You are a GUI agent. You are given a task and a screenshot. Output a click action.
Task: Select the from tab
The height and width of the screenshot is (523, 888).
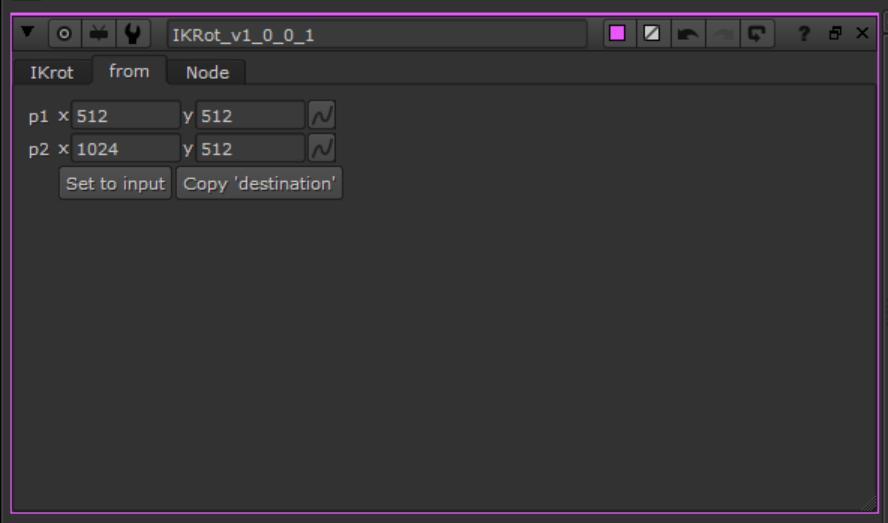click(129, 71)
